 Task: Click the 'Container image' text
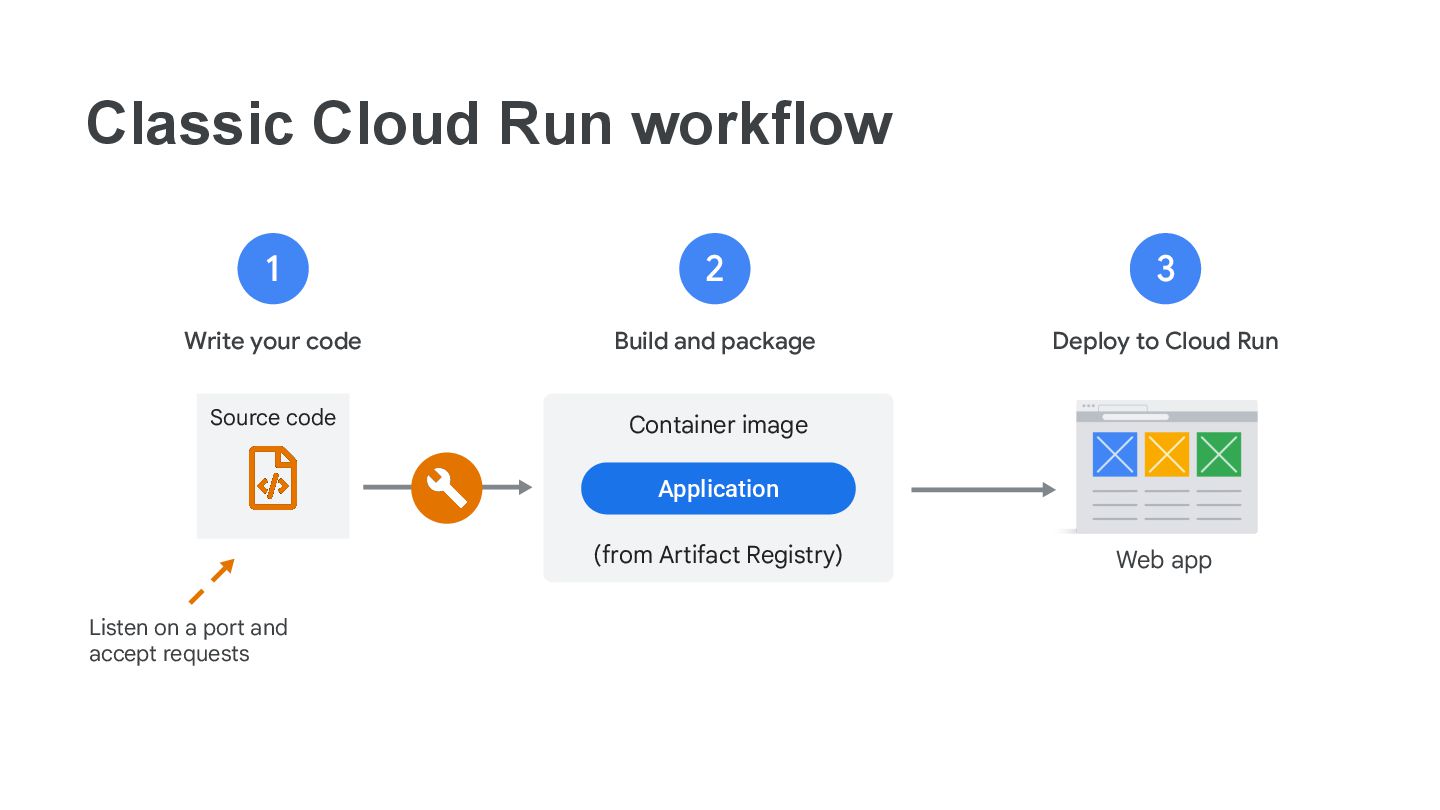(718, 425)
